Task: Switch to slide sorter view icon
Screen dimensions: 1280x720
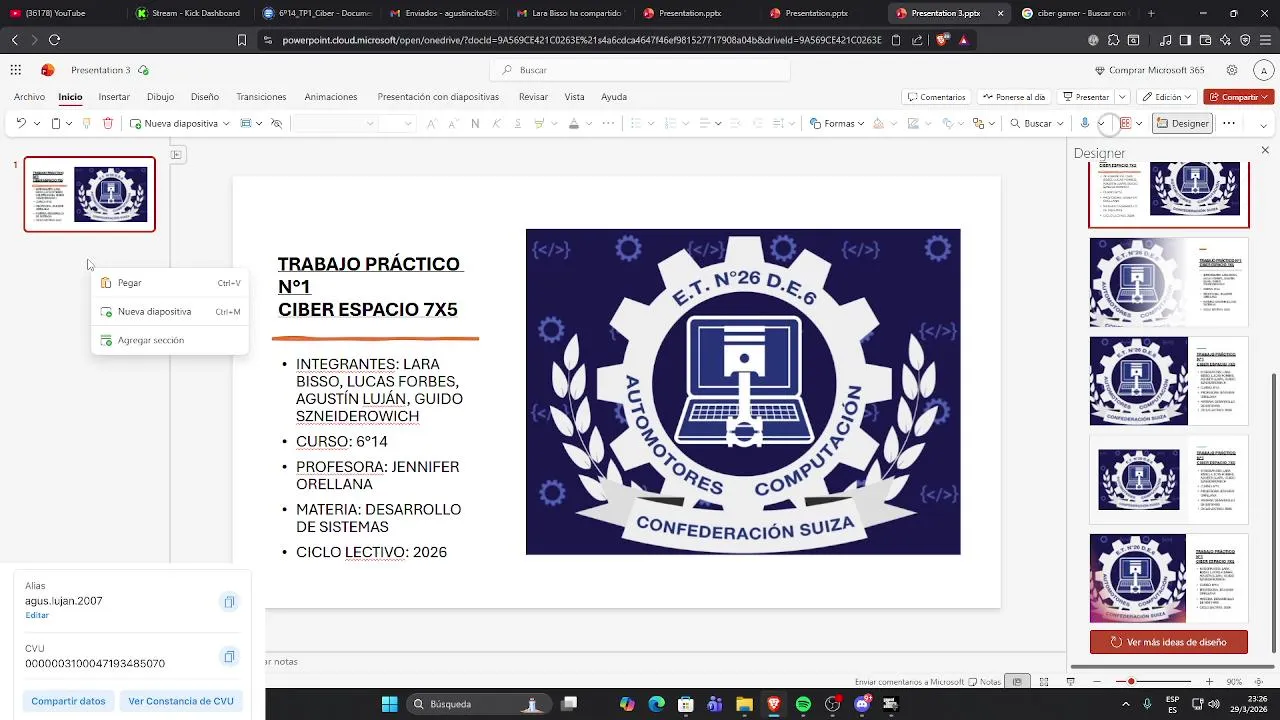Action: click(1044, 682)
